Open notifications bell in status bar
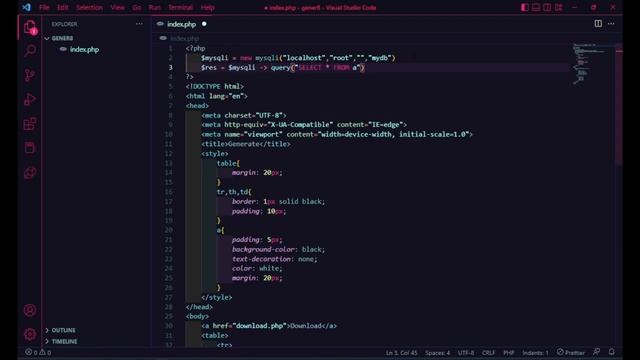Viewport: 640px width, 360px height. point(611,352)
